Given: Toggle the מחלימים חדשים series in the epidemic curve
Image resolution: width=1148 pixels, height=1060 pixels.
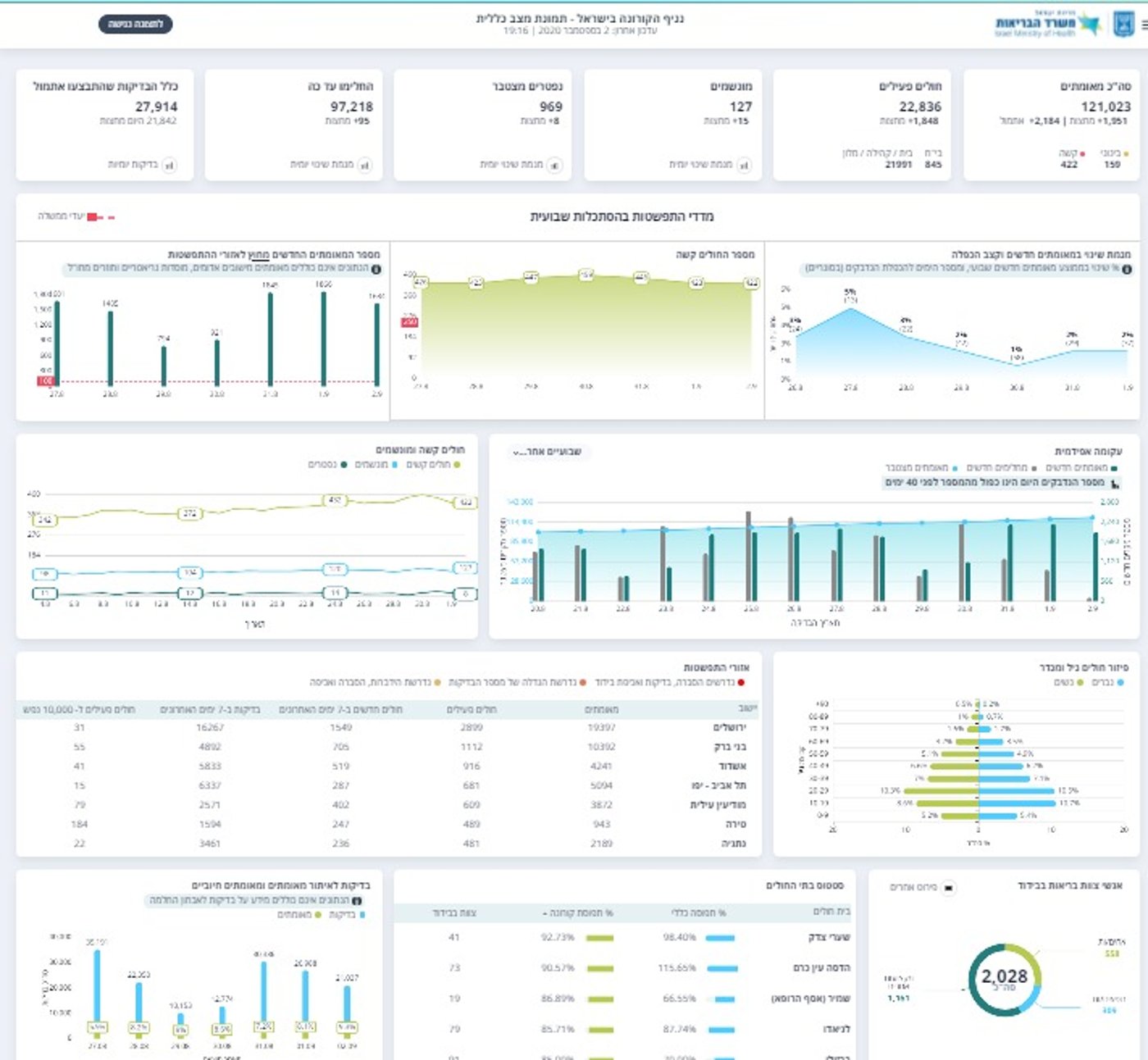Looking at the screenshot, I should [x=1001, y=467].
